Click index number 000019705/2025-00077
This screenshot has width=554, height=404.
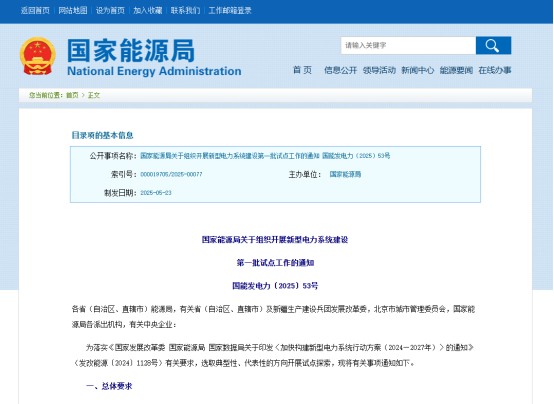coord(171,174)
